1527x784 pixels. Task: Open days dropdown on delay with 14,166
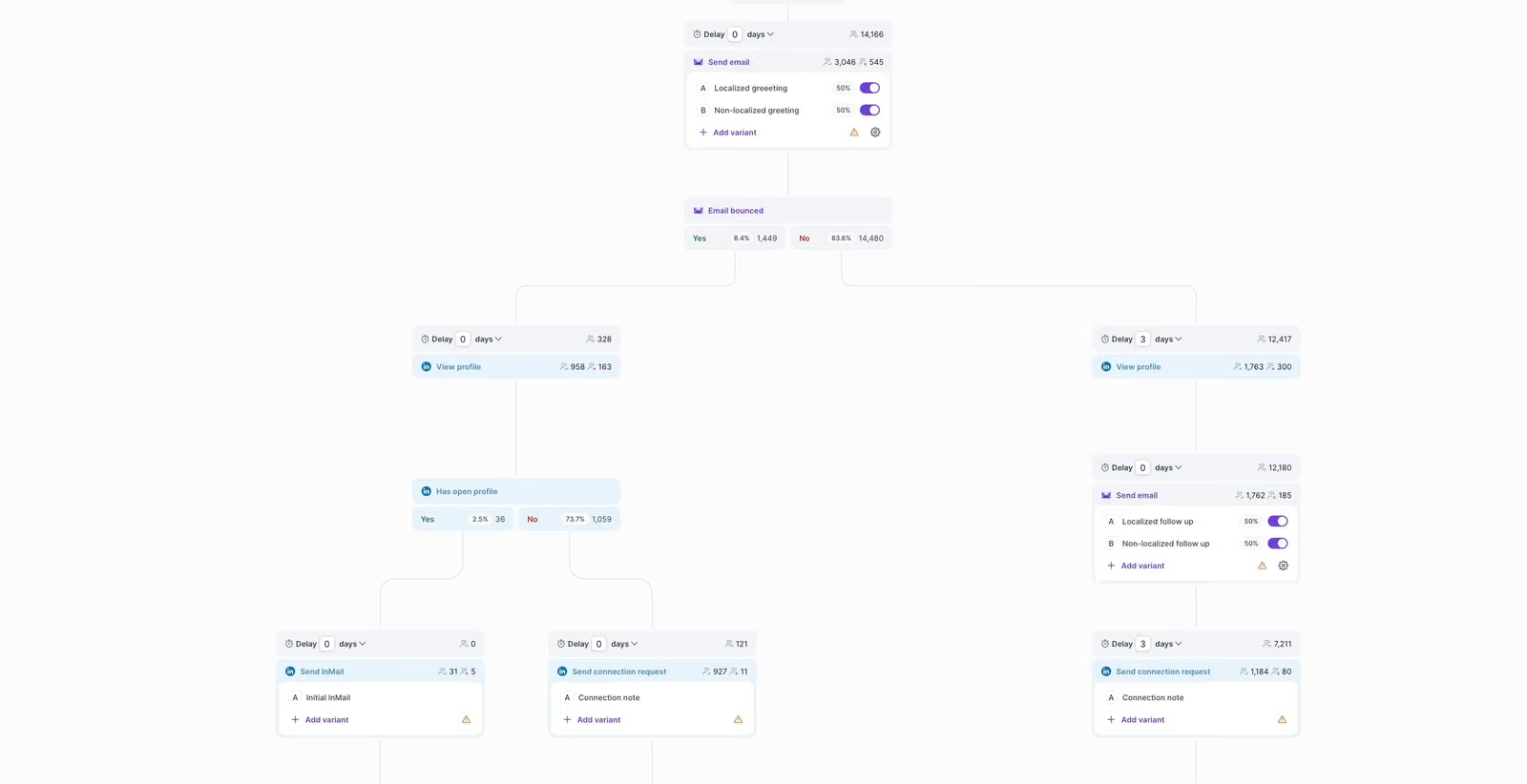tap(761, 34)
